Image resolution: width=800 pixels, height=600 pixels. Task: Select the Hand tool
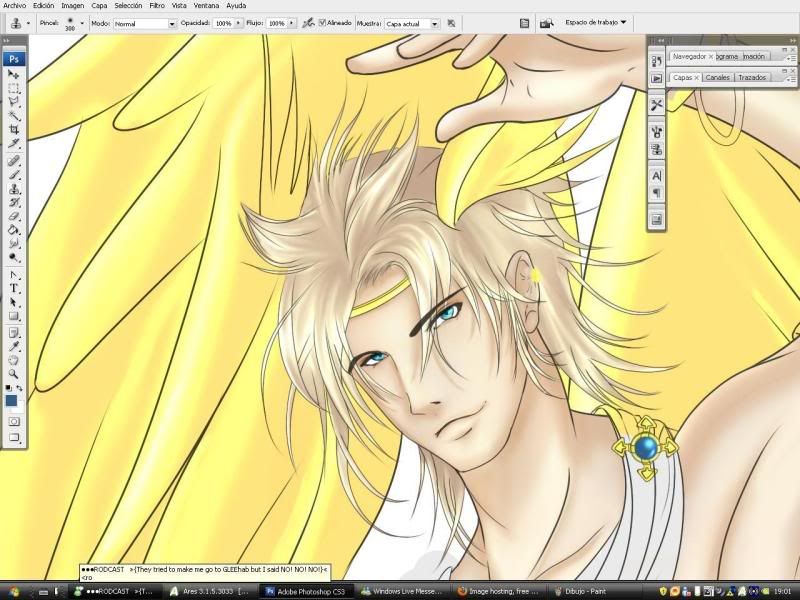coord(14,361)
